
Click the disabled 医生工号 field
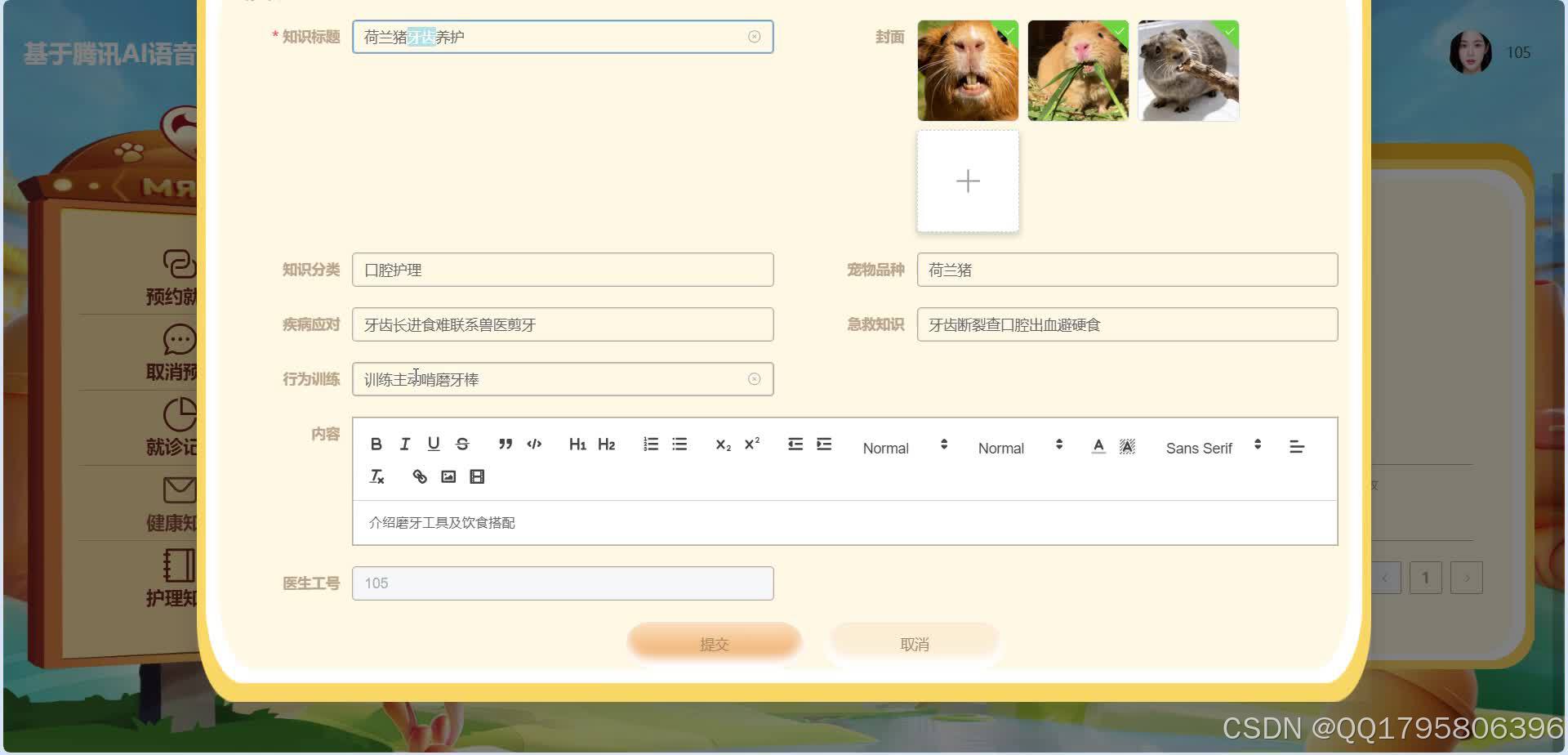click(x=563, y=583)
